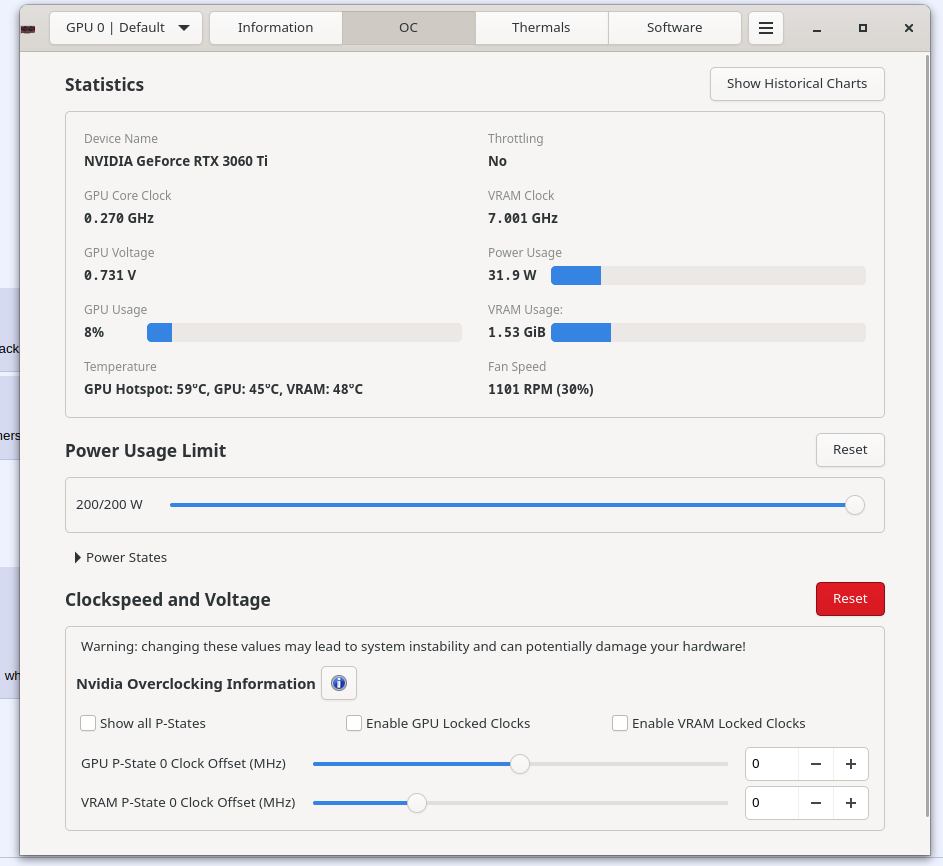Viewport: 943px width, 866px height.
Task: Click the 0.731 V voltage value
Action: click(x=110, y=275)
